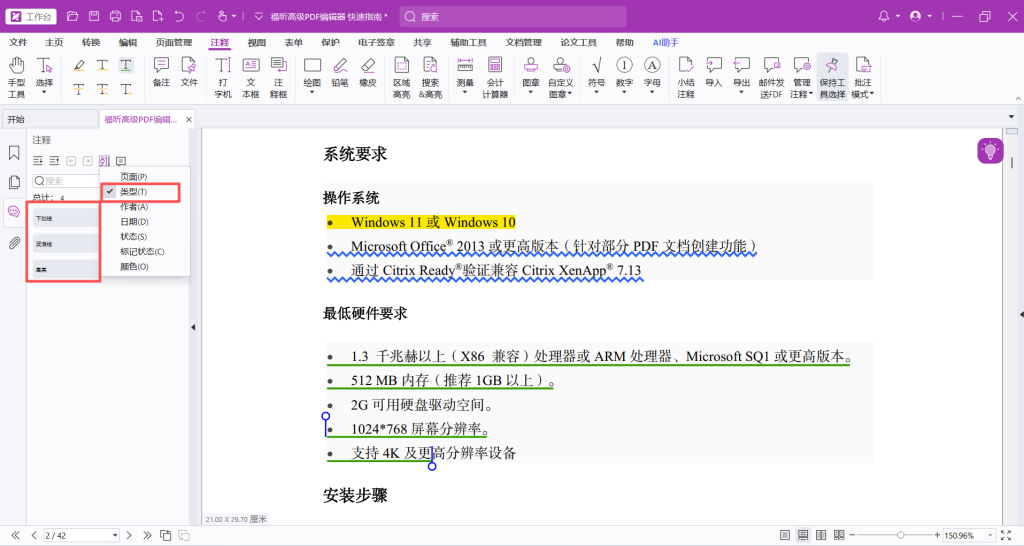Switch to the 主页 ribbon tab
Image resolution: width=1024 pixels, height=546 pixels.
click(54, 42)
